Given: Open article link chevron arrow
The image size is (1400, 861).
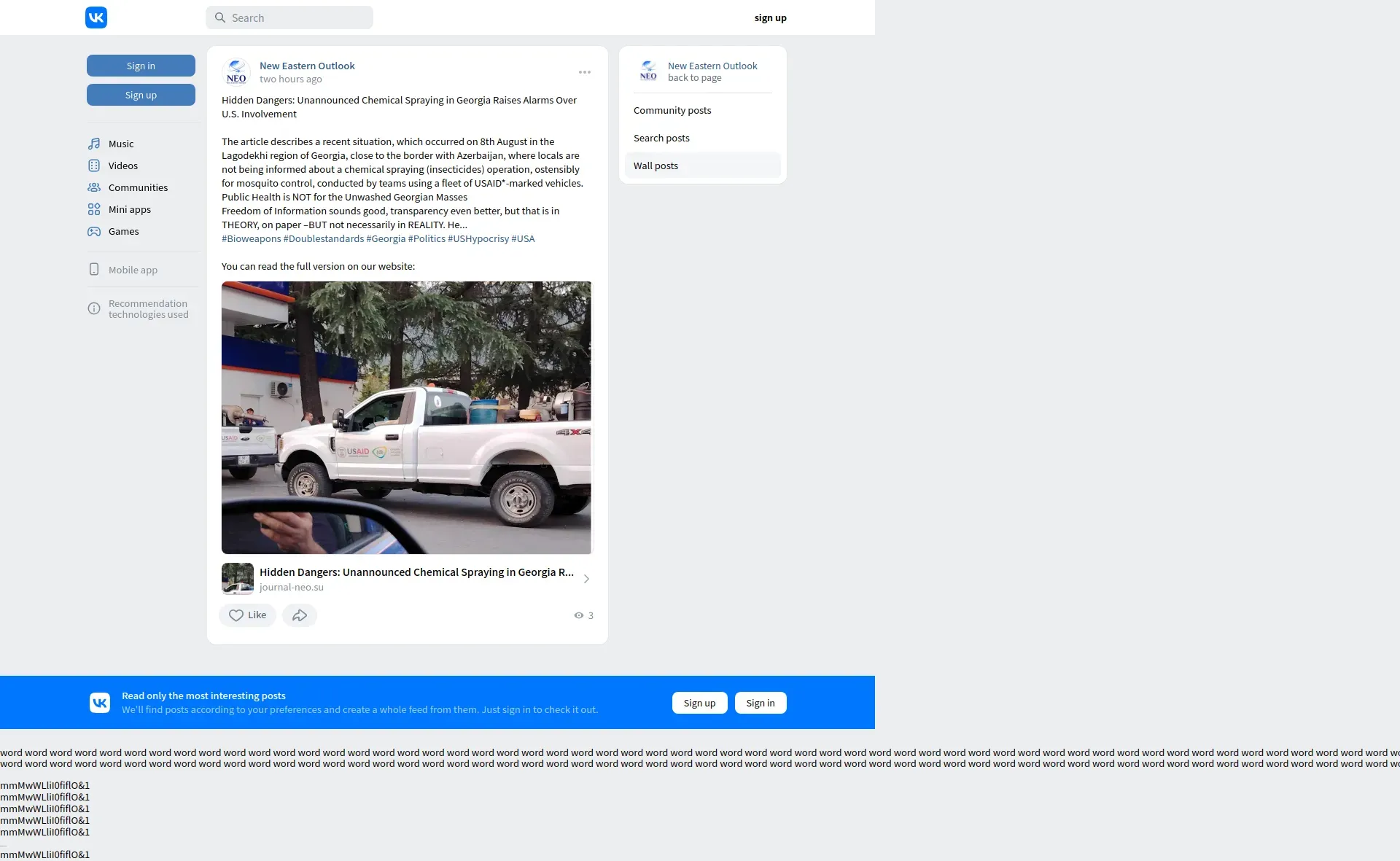Looking at the screenshot, I should pos(586,579).
